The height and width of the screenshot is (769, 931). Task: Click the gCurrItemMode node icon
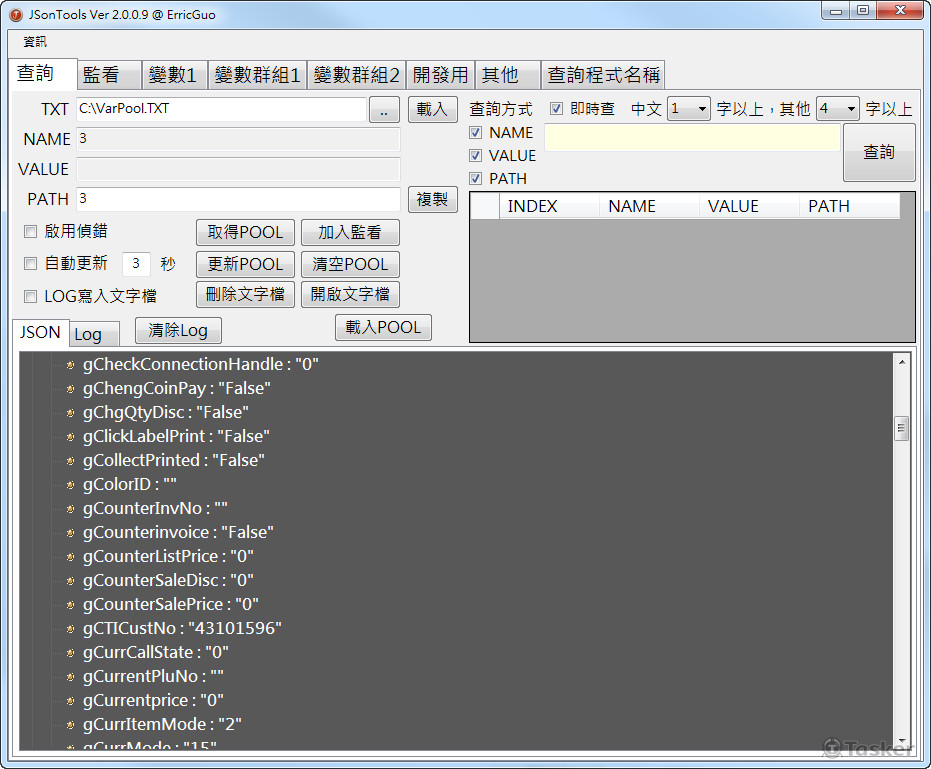70,725
